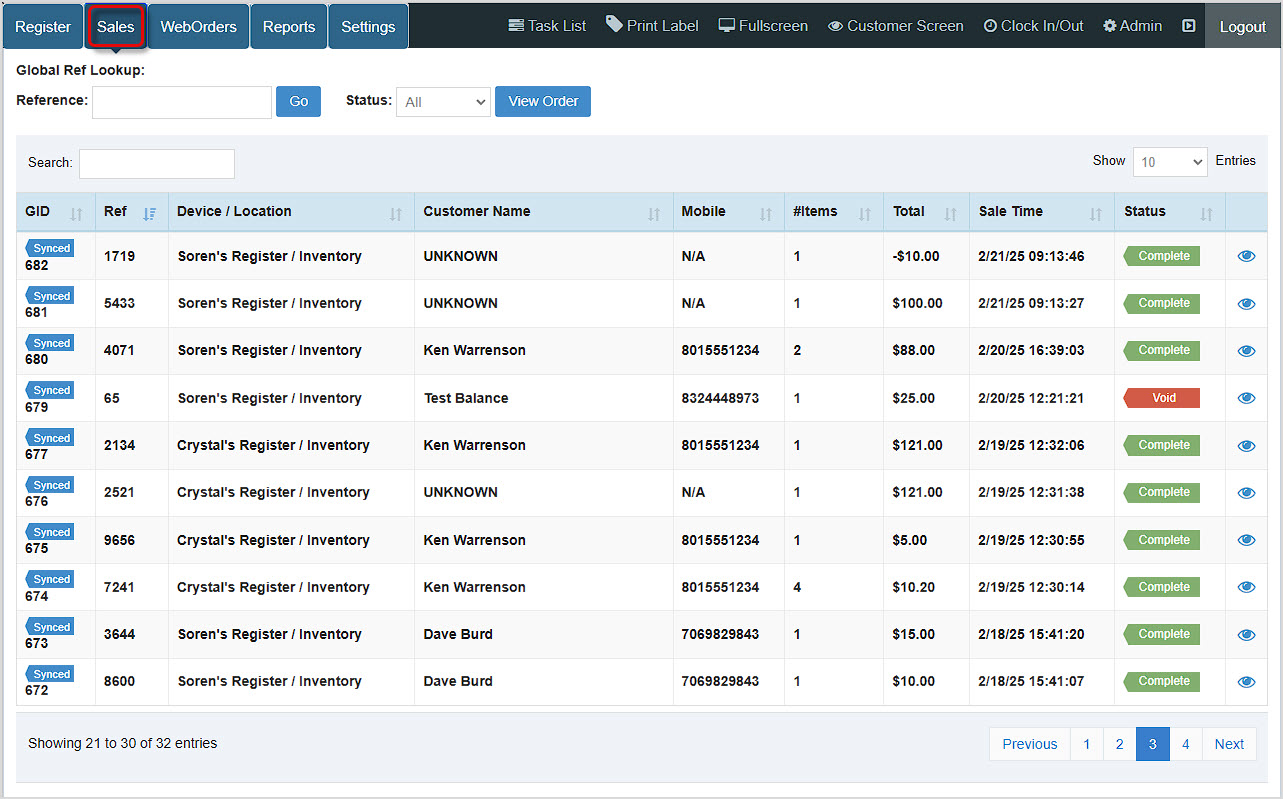The width and height of the screenshot is (1283, 799).
Task: Click the square arrow icon beside Admin
Action: click(x=1188, y=25)
